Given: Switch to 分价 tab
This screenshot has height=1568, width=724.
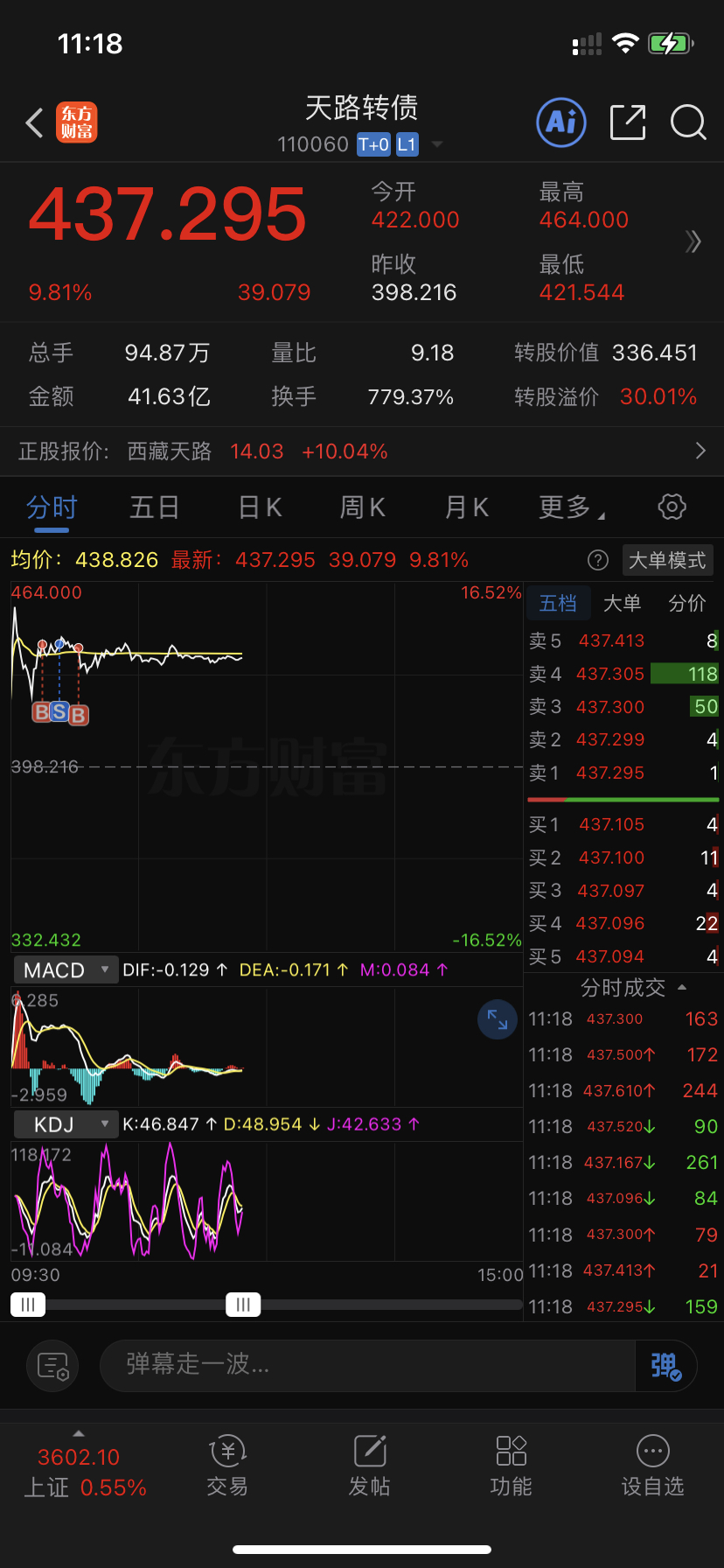Looking at the screenshot, I should 687,603.
